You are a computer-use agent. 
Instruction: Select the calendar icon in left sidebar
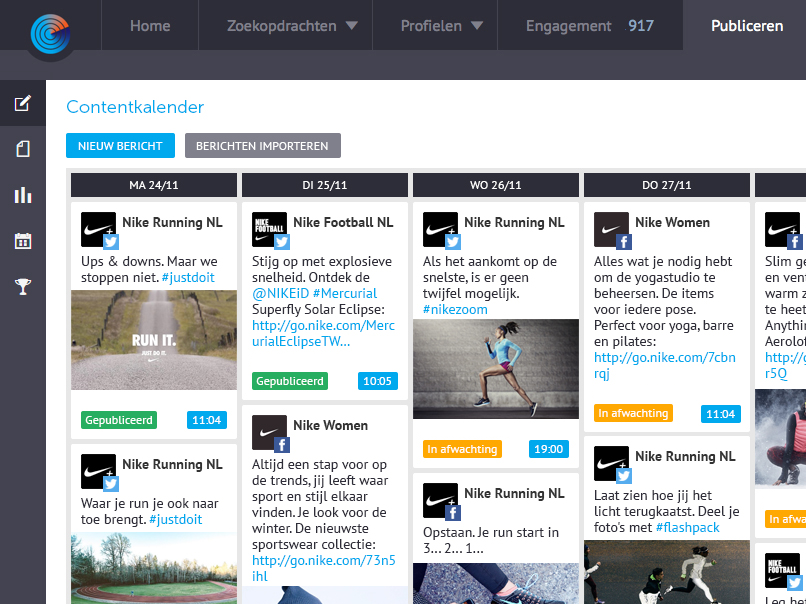[x=22, y=241]
